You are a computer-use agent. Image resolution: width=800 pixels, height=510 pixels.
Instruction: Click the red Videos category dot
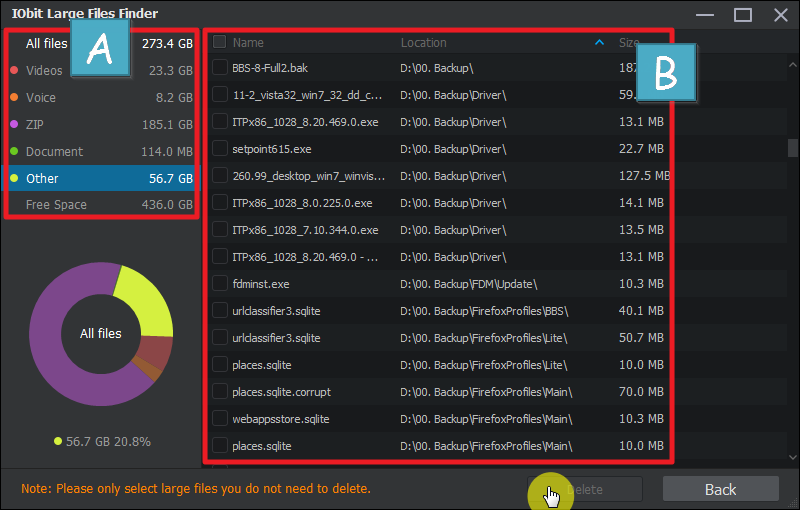tap(13, 71)
